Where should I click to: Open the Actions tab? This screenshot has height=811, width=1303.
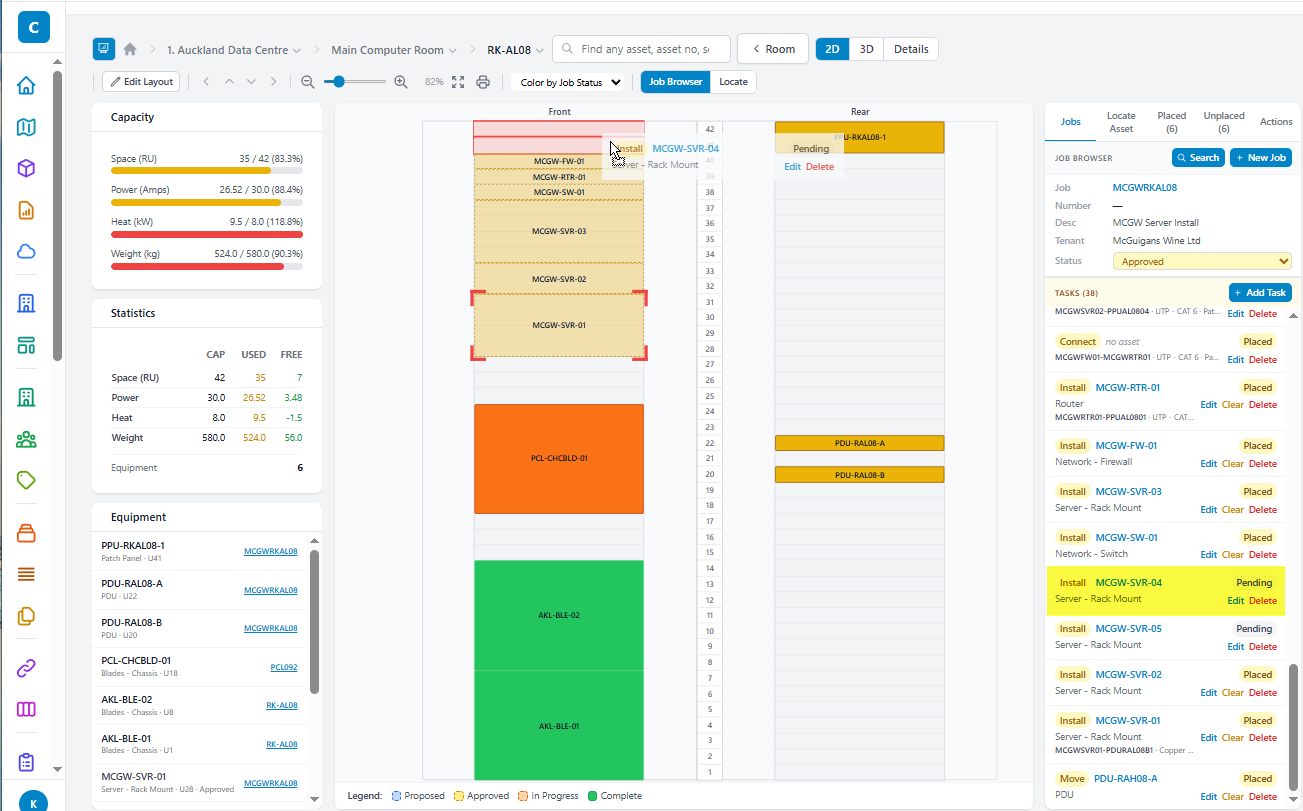[x=1275, y=122]
